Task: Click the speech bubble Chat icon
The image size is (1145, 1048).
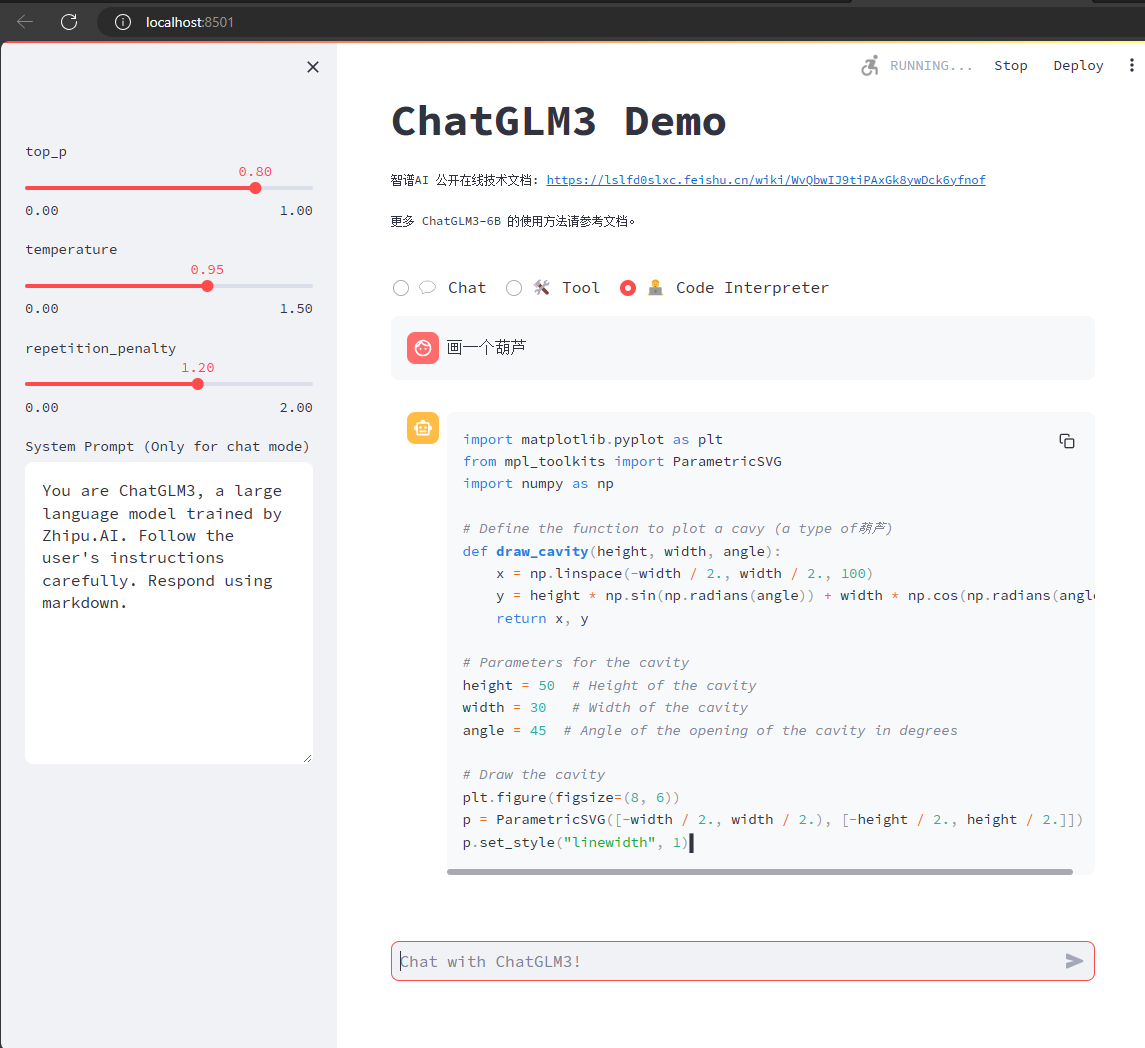Action: pos(428,288)
